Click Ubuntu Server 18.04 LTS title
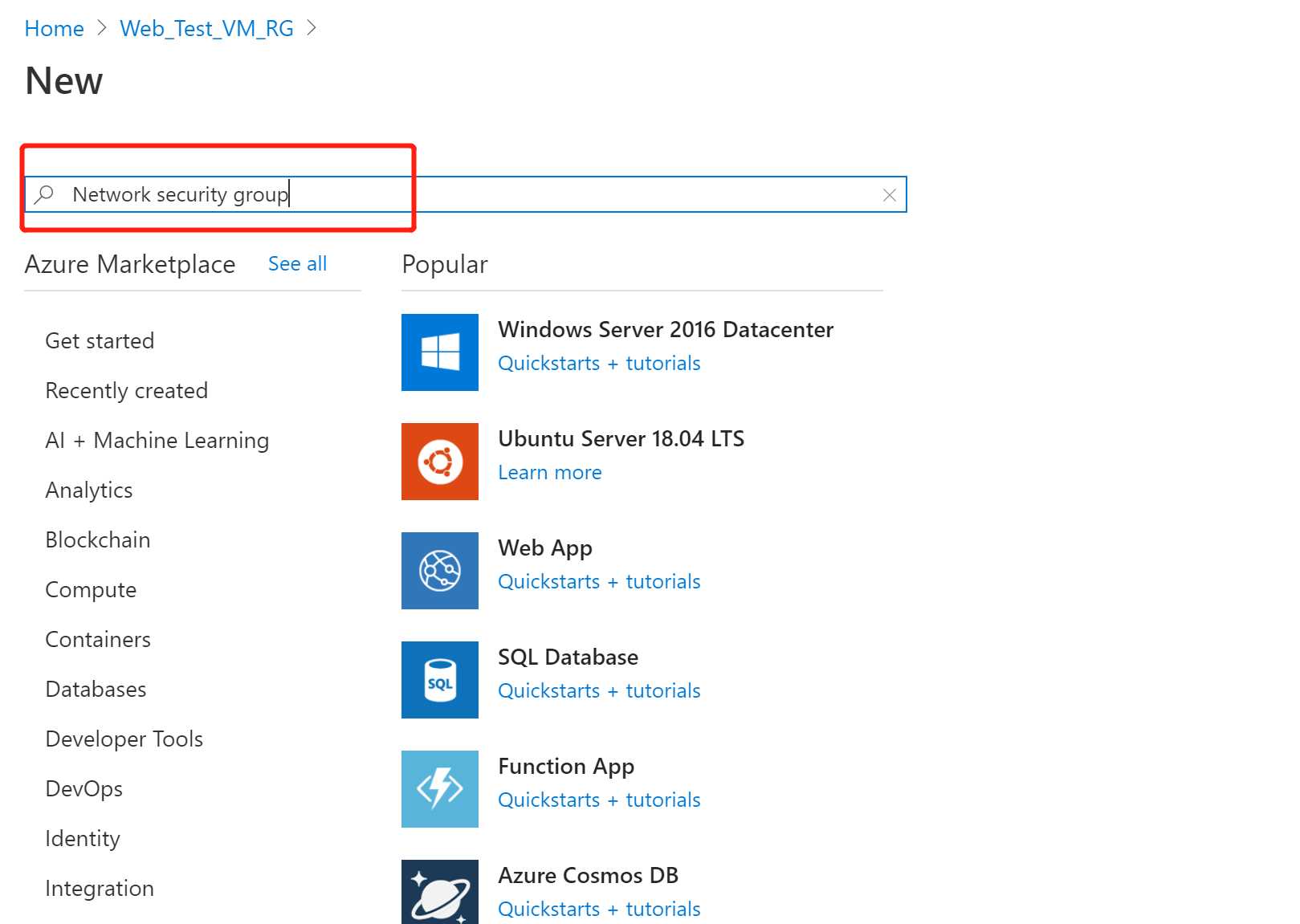This screenshot has height=924, width=1300. point(621,439)
